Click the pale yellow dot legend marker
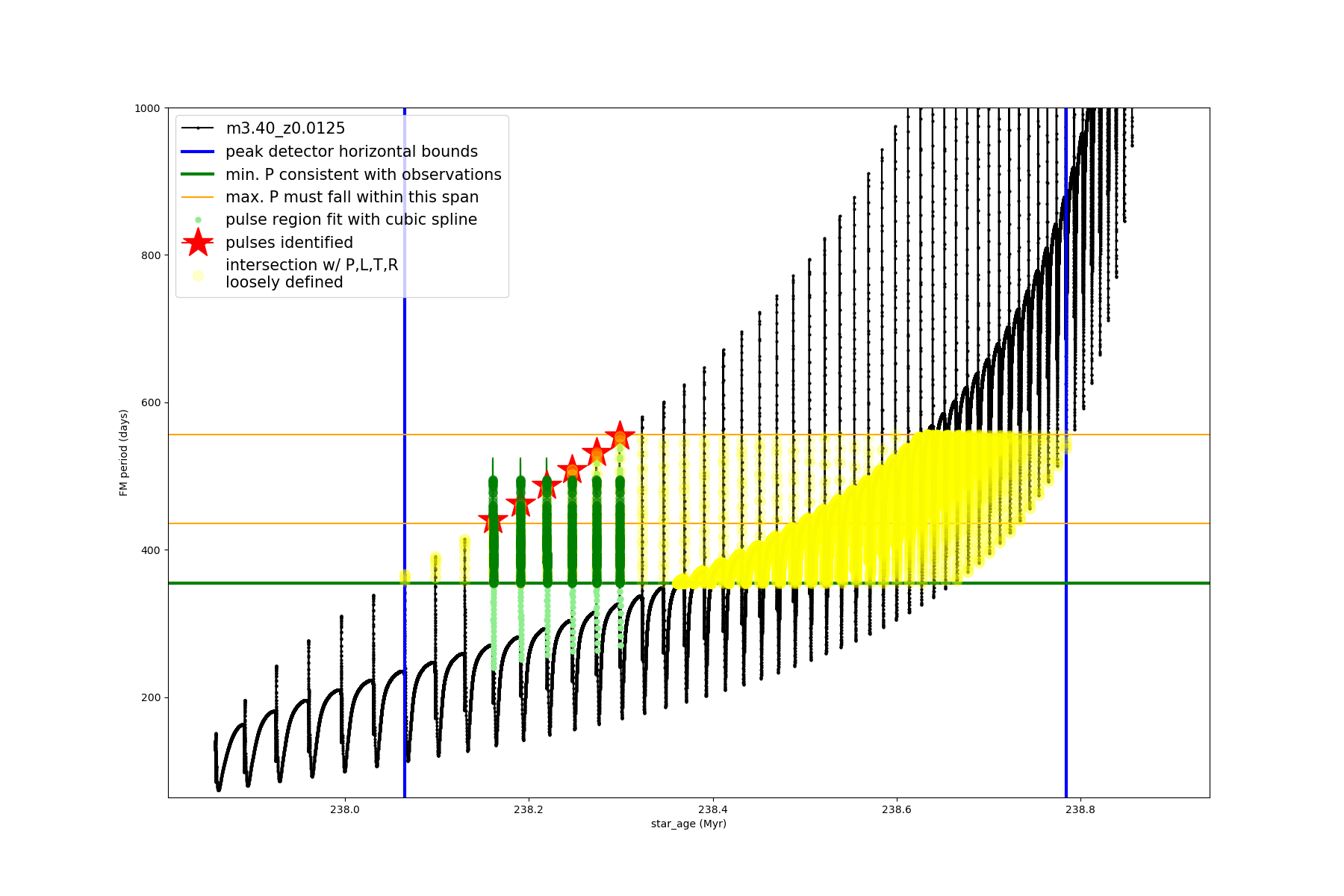 pyautogui.click(x=198, y=276)
